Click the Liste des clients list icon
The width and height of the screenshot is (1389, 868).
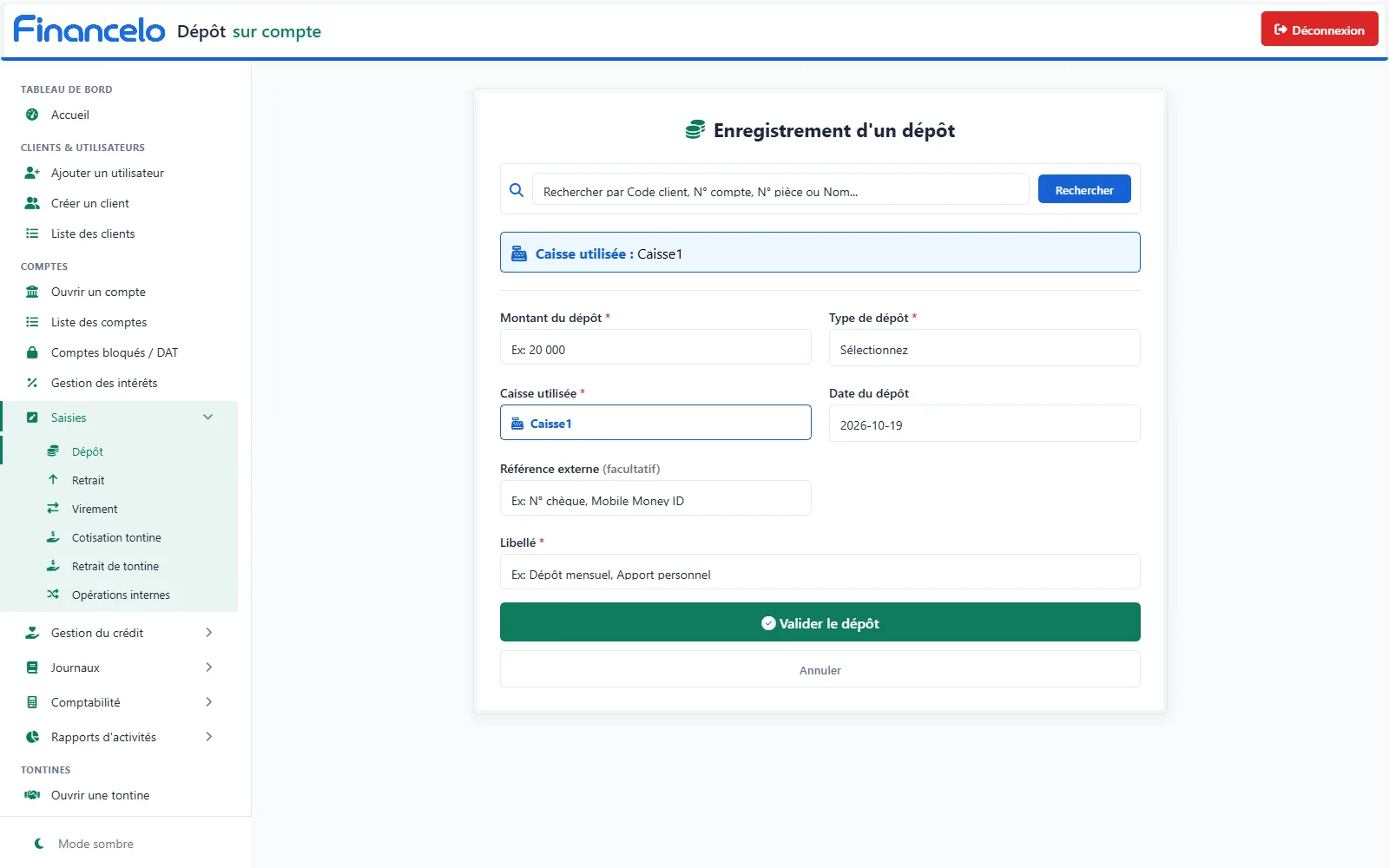[x=32, y=233]
